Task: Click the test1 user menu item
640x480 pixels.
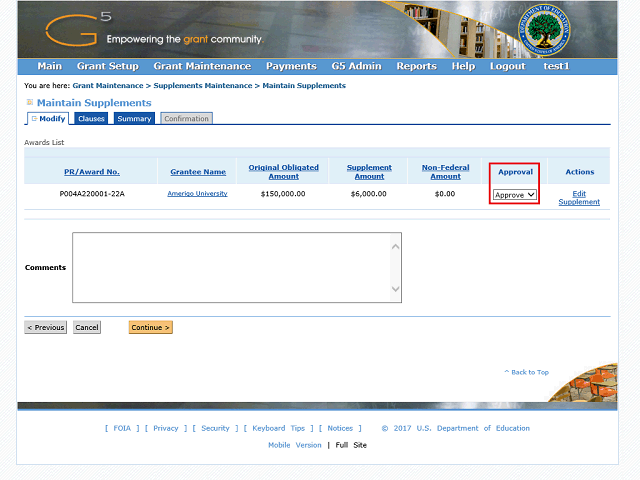Action: pyautogui.click(x=556, y=66)
